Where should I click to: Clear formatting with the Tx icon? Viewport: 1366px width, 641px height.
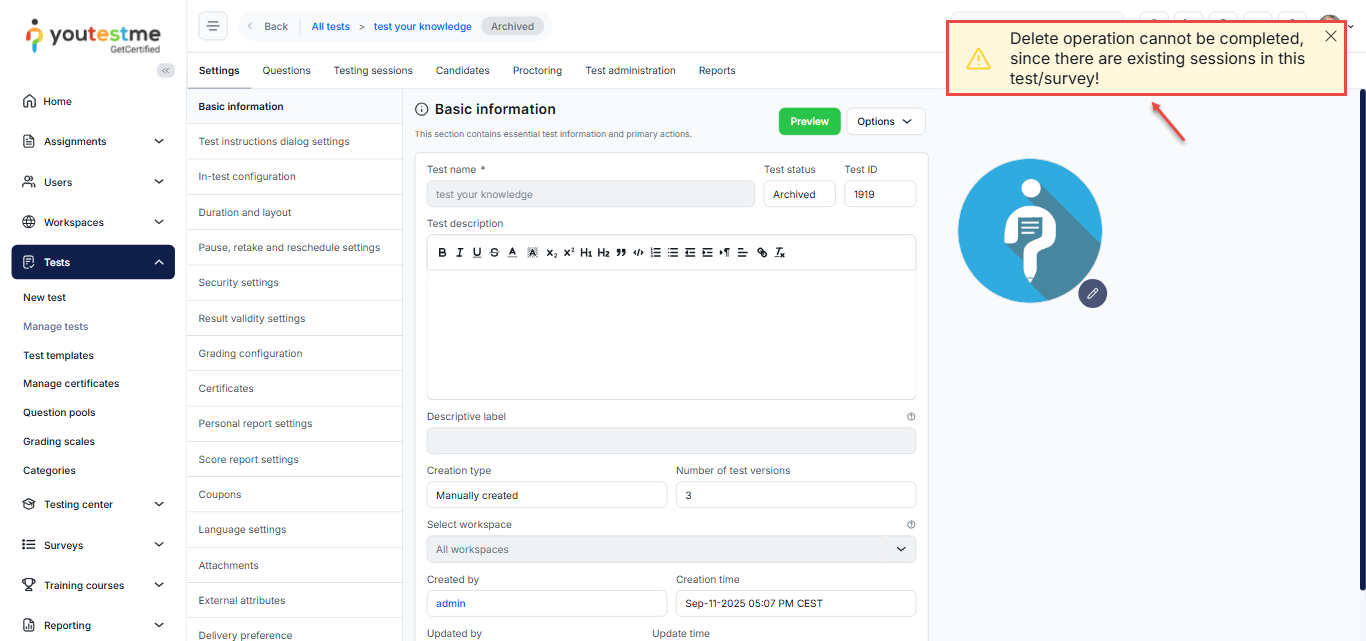780,253
